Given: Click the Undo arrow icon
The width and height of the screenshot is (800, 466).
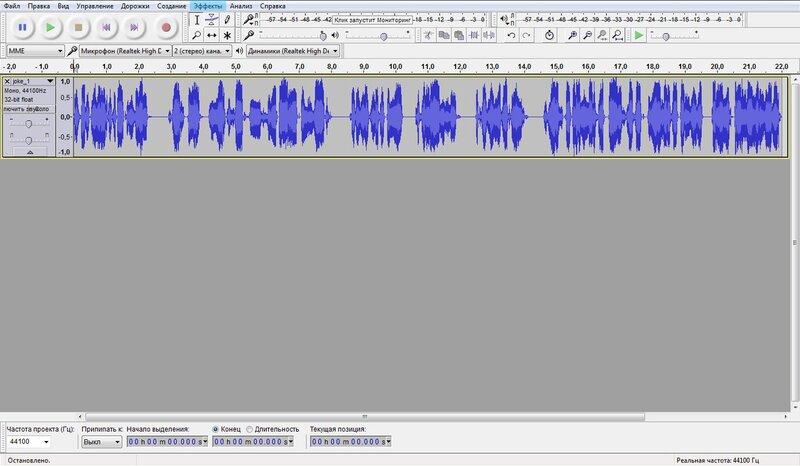Looking at the screenshot, I should point(512,35).
